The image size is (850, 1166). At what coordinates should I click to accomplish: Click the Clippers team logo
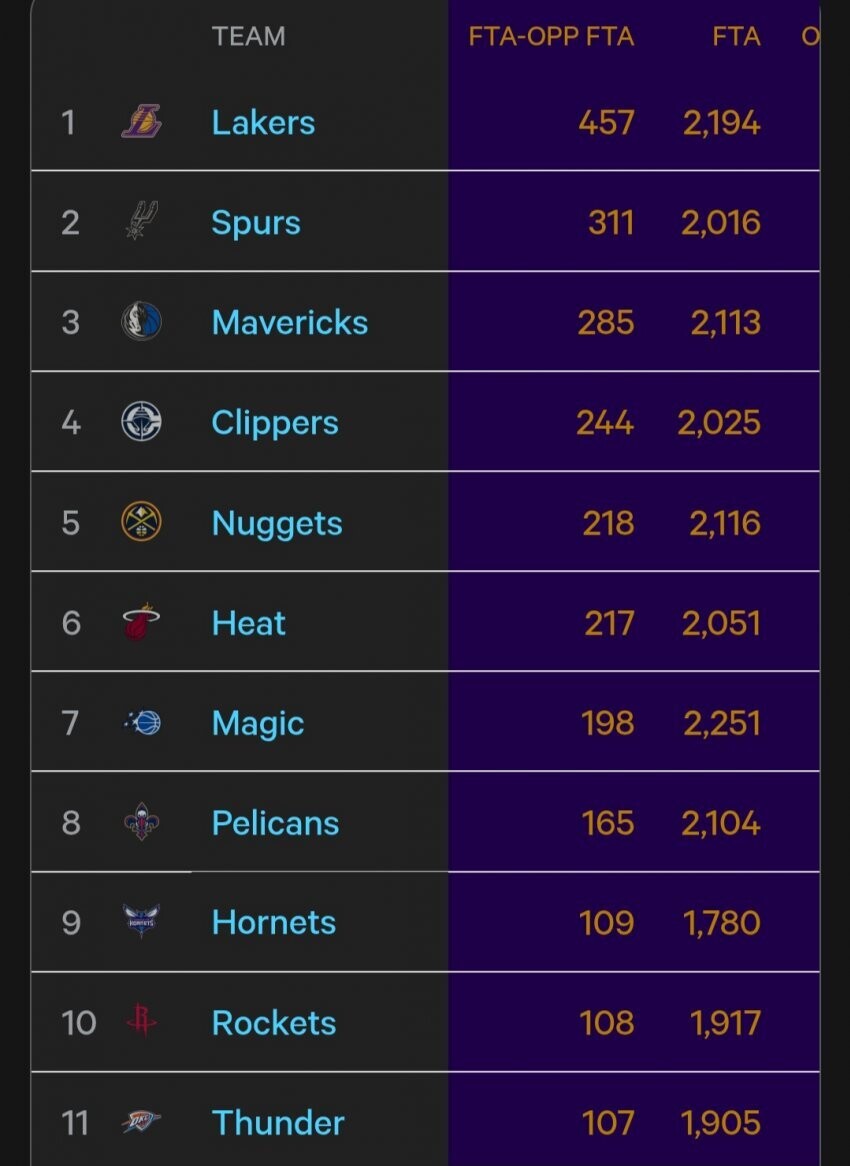pos(141,422)
